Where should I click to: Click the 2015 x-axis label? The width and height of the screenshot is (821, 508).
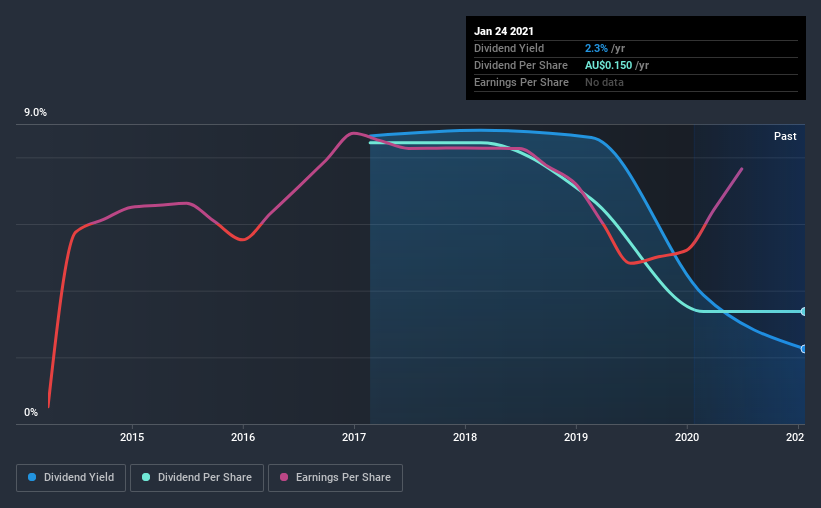(132, 437)
